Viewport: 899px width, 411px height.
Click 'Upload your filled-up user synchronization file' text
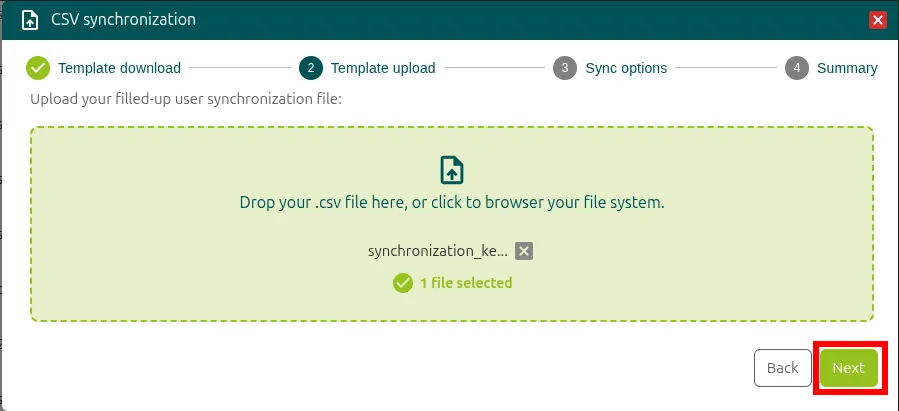click(186, 99)
